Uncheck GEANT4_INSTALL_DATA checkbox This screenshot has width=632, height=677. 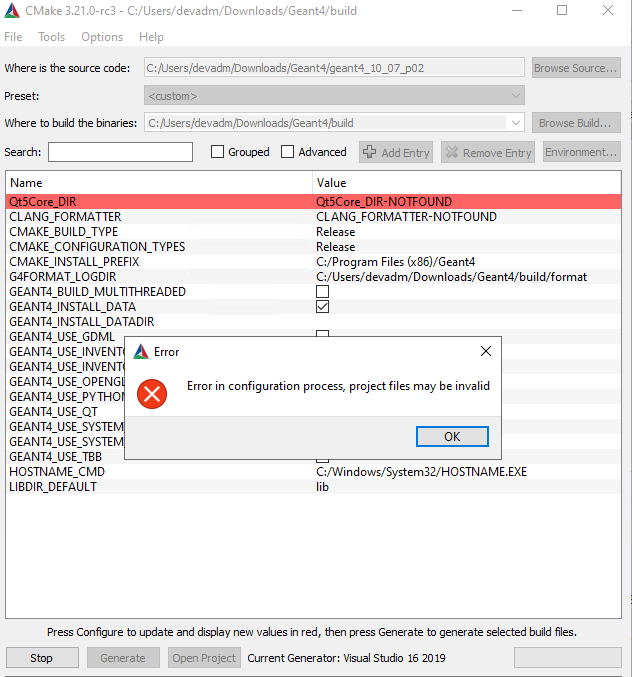click(x=322, y=307)
